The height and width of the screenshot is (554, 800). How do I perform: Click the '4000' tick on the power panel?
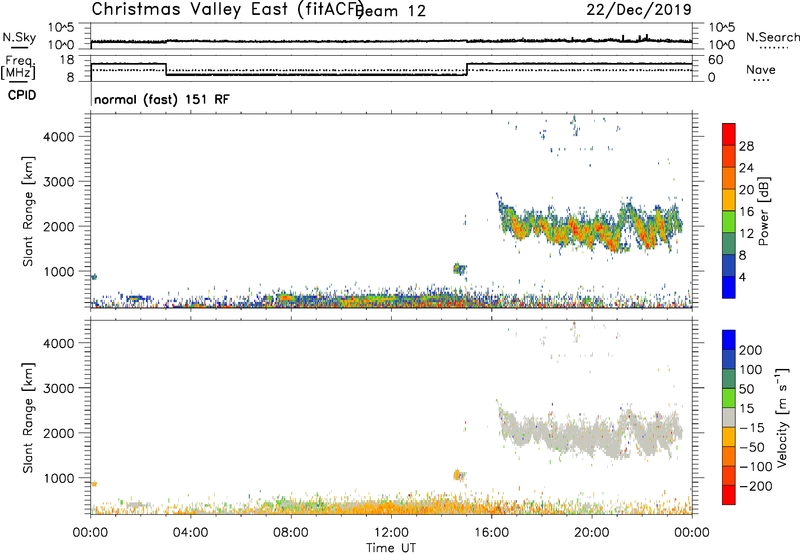click(58, 137)
